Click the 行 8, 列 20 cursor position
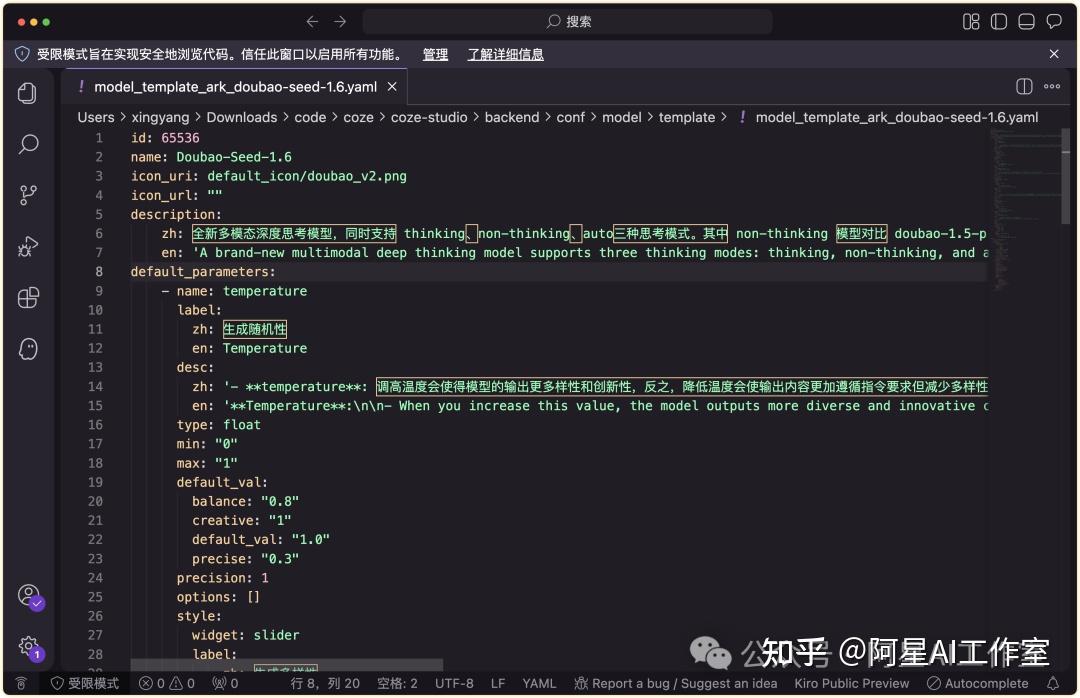Screen dimensions: 1080x698 325,683
